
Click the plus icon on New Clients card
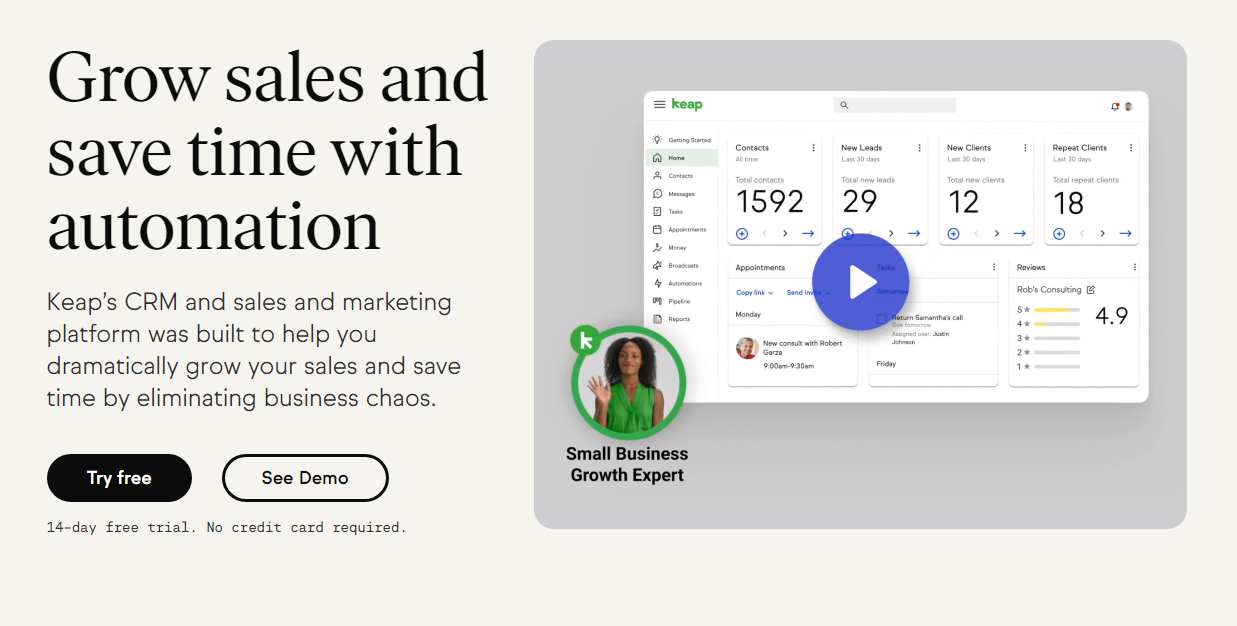(953, 233)
